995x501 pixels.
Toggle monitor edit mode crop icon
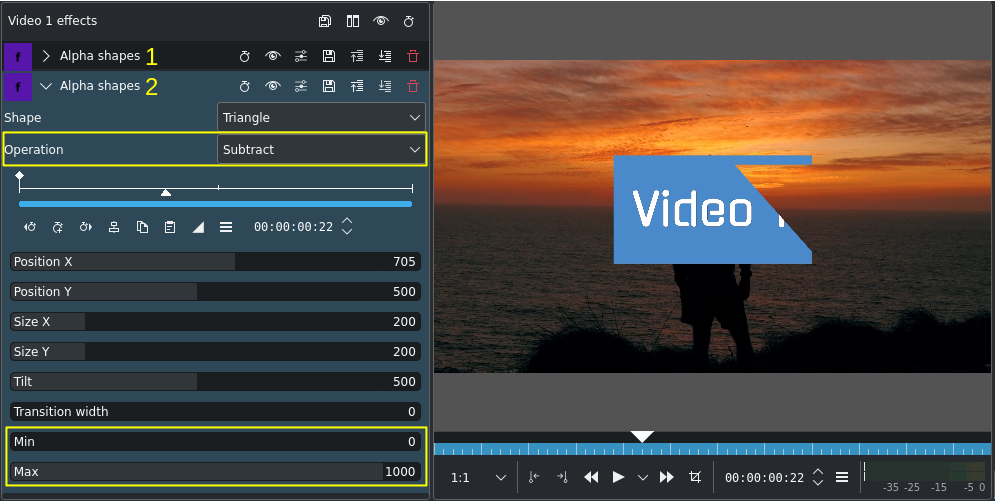(695, 478)
